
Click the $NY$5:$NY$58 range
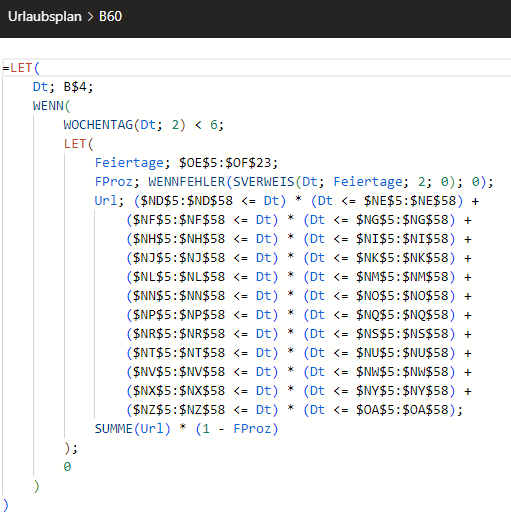pos(402,390)
